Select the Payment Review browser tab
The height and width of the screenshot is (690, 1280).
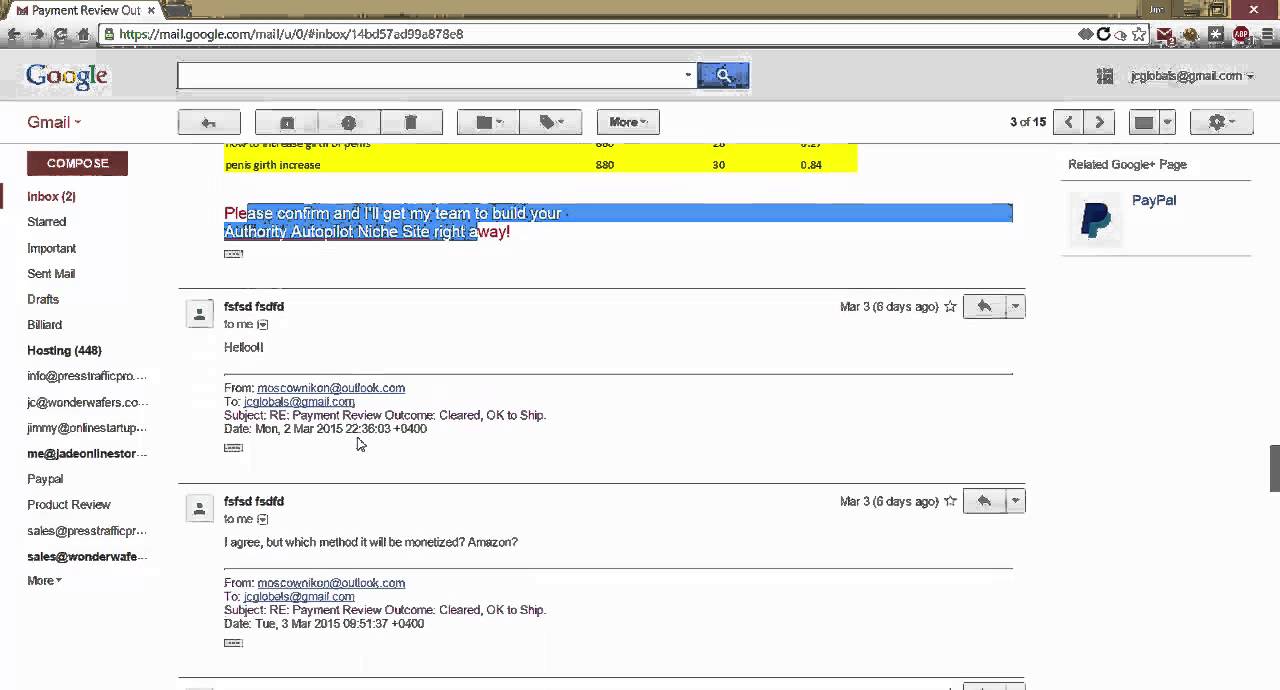(85, 10)
